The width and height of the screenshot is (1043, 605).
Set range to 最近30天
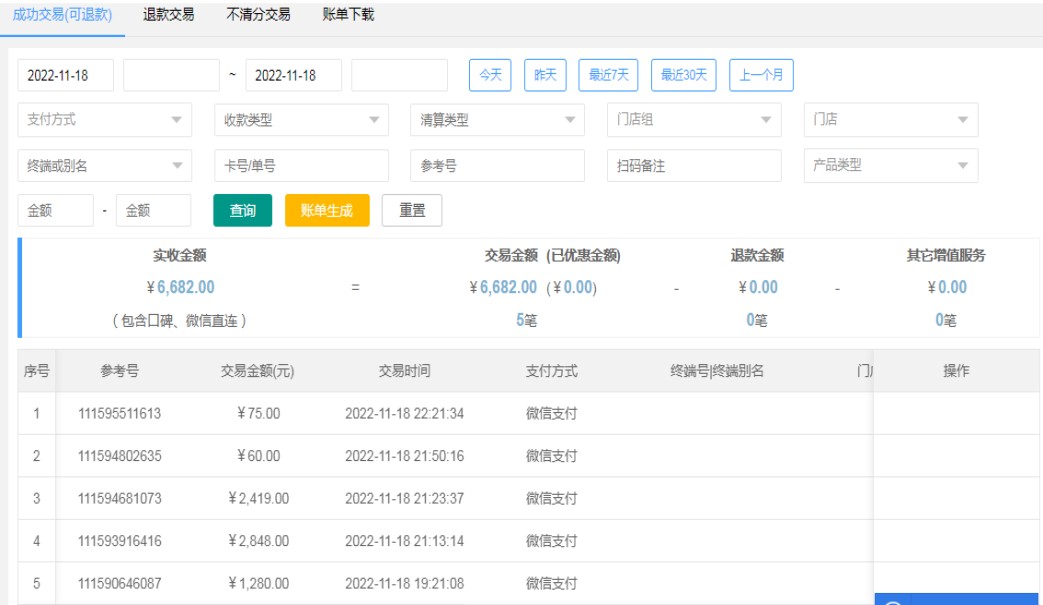coord(683,75)
